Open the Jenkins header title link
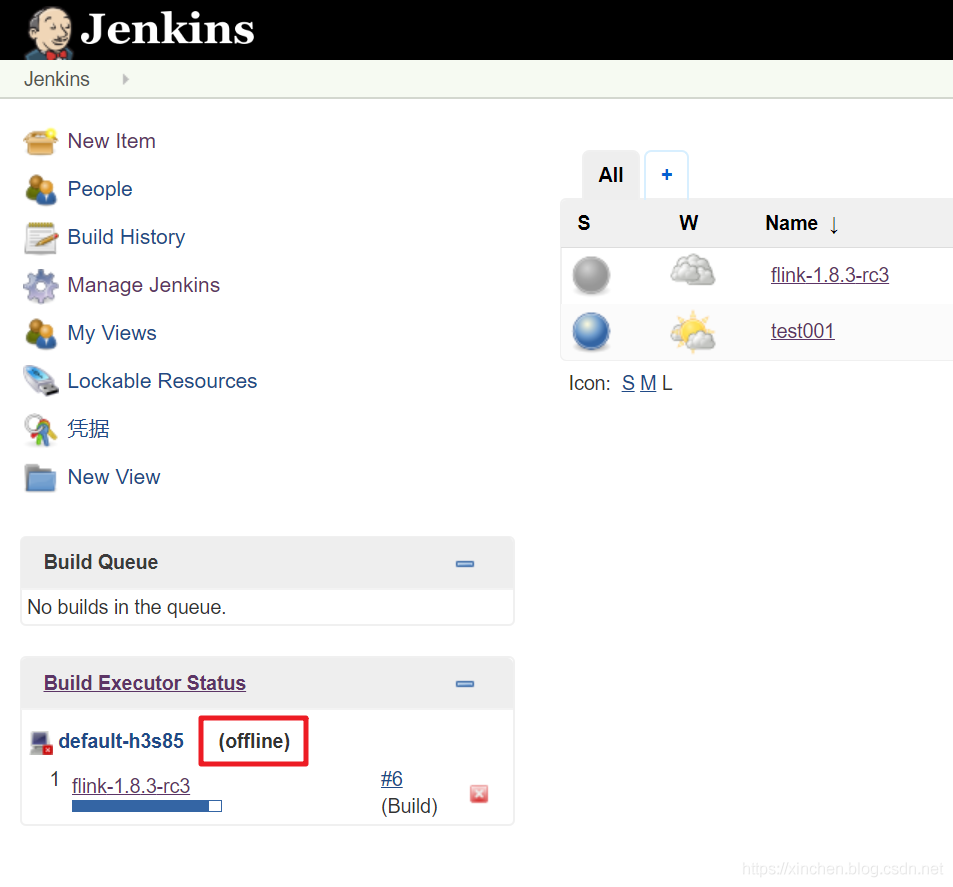This screenshot has height=887, width=953. [x=167, y=29]
